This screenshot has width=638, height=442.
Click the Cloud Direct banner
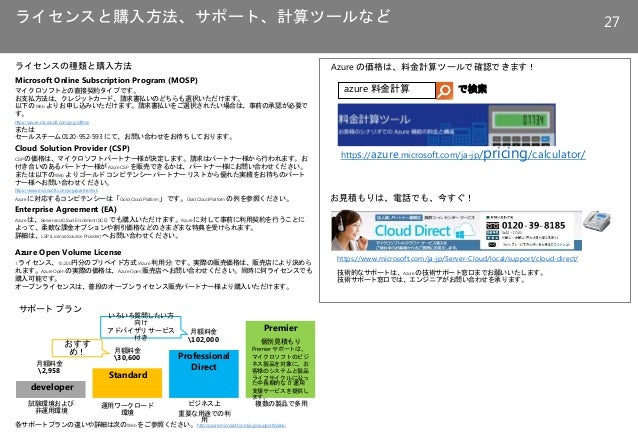click(x=456, y=230)
